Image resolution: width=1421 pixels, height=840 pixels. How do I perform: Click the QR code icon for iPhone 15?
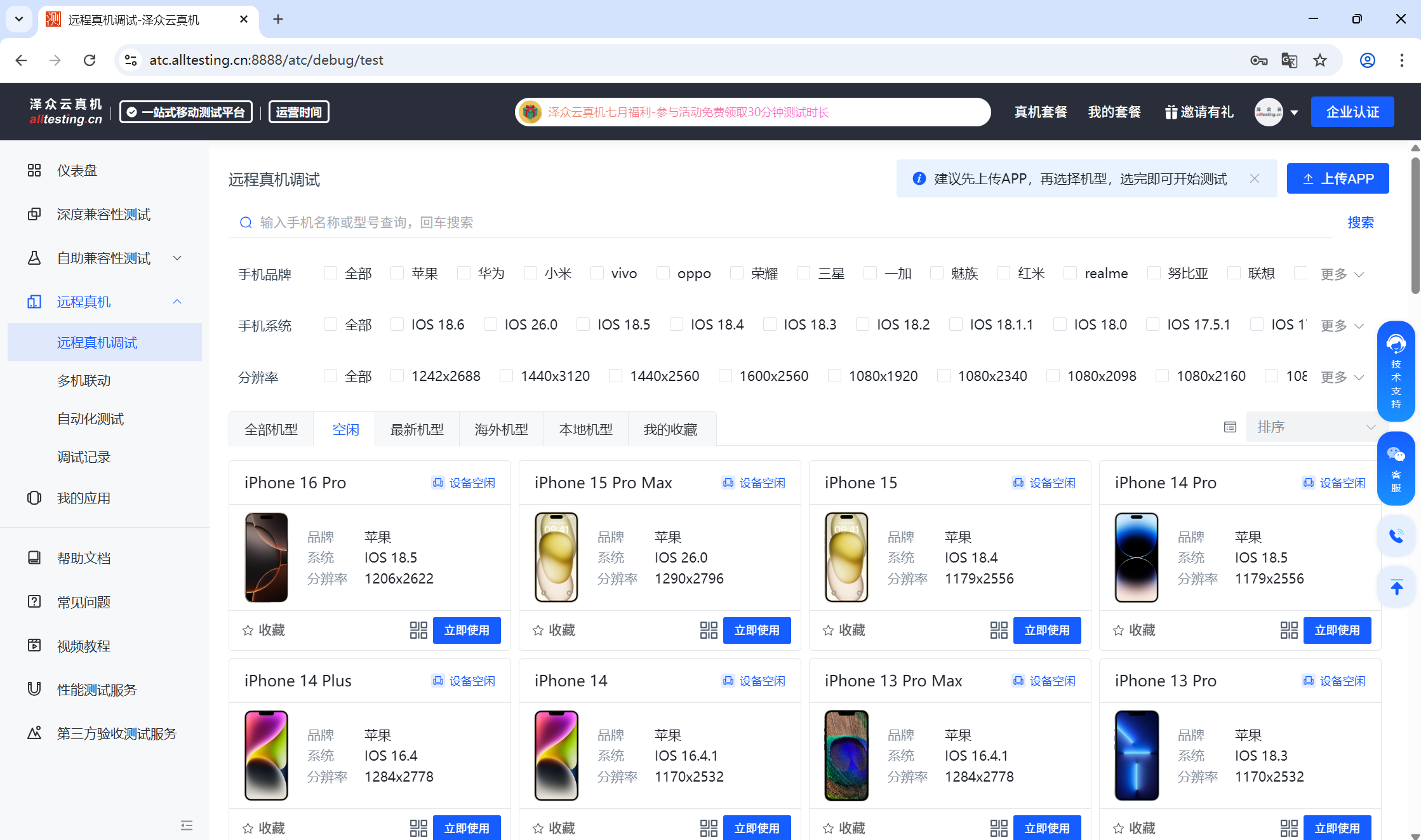[999, 630]
